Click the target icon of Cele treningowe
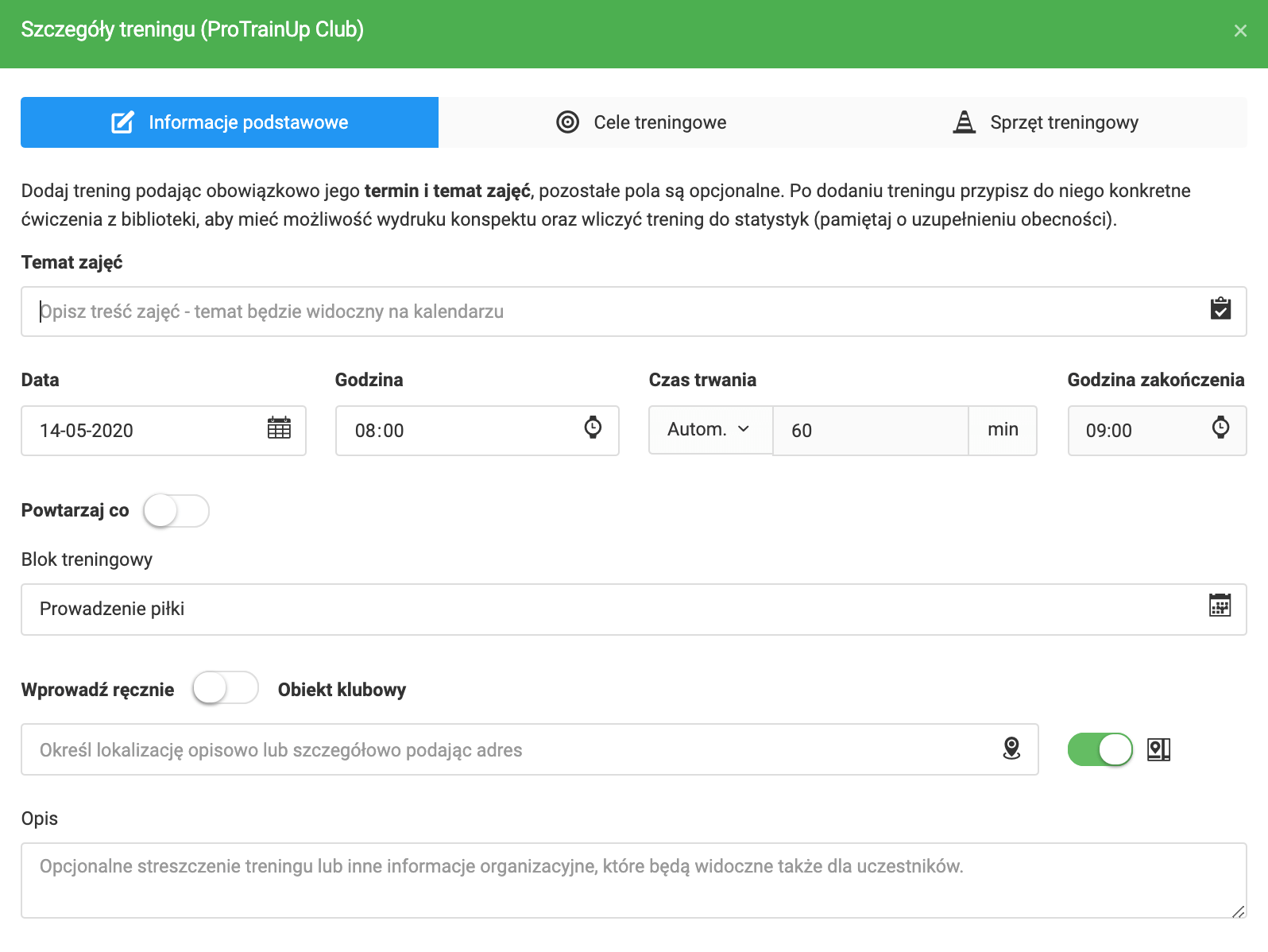This screenshot has height=952, width=1268. coord(567,122)
